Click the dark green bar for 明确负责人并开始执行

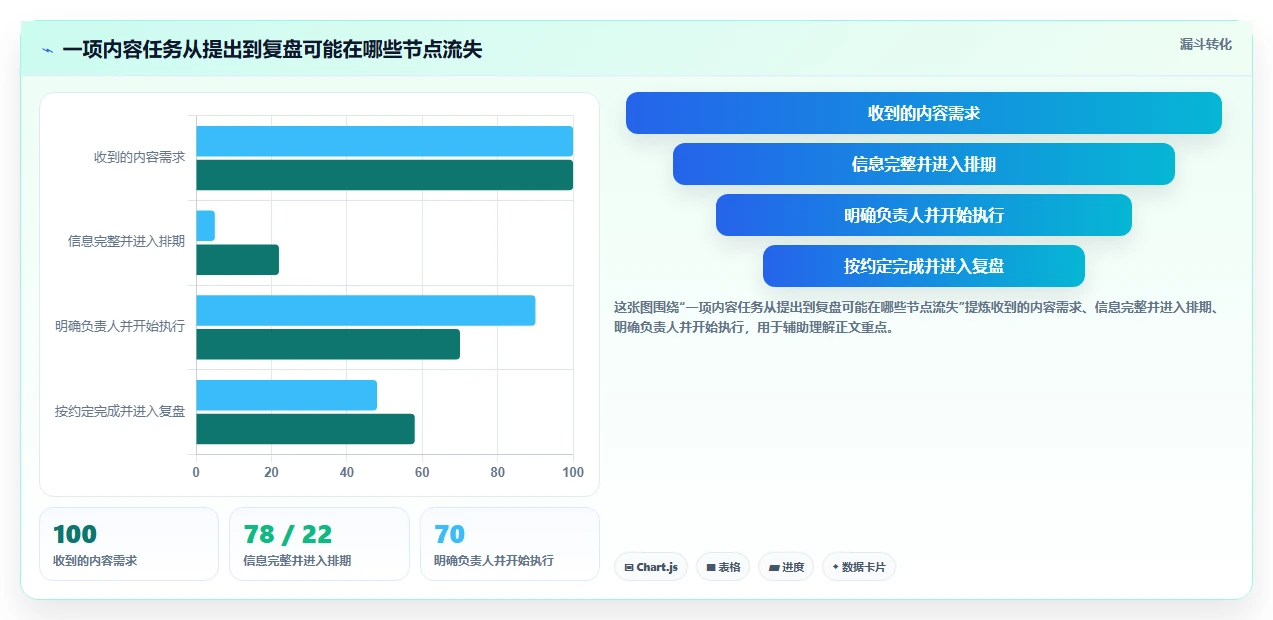coord(328,344)
